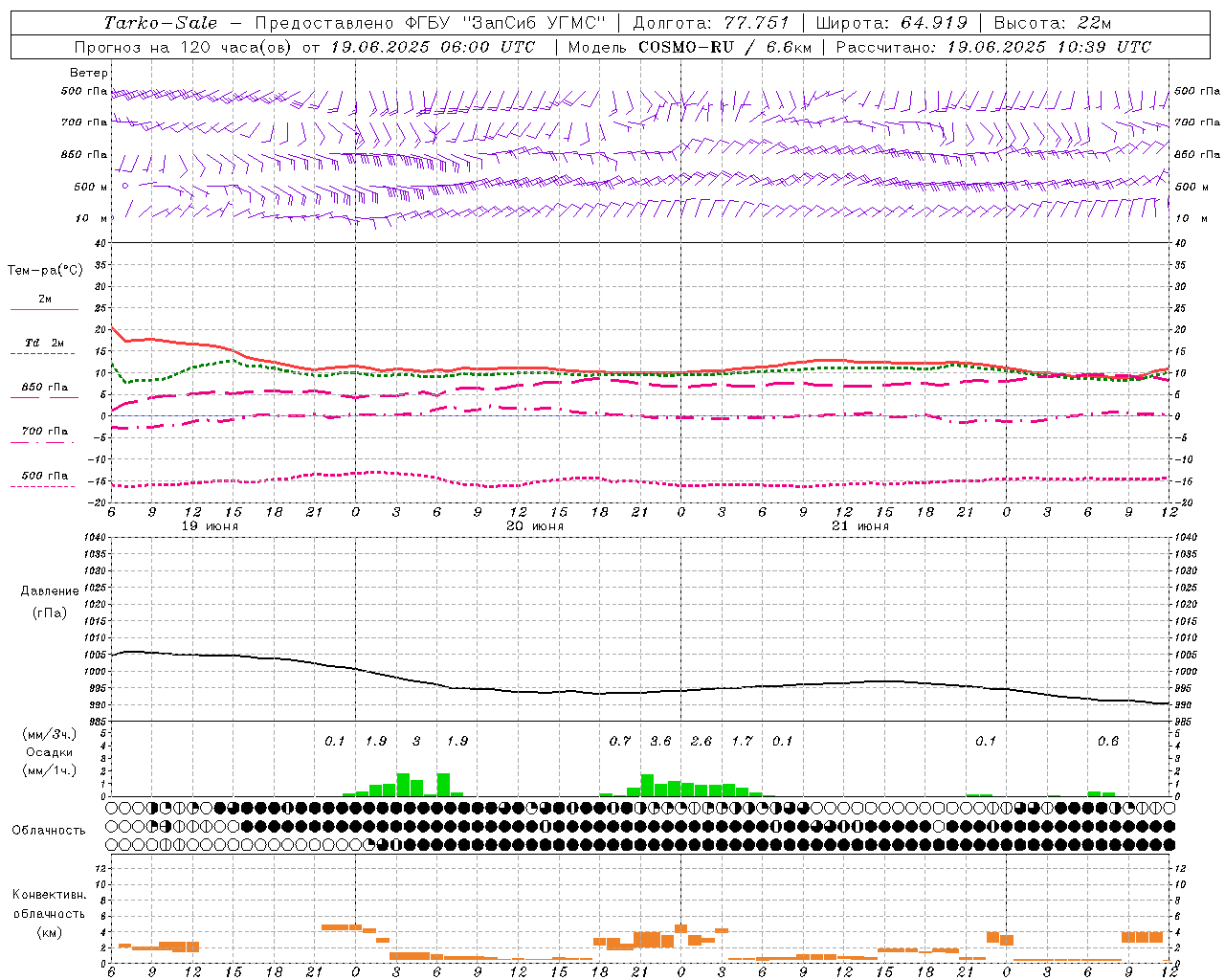Click the 700 гПа temperature legend entry

click(44, 432)
